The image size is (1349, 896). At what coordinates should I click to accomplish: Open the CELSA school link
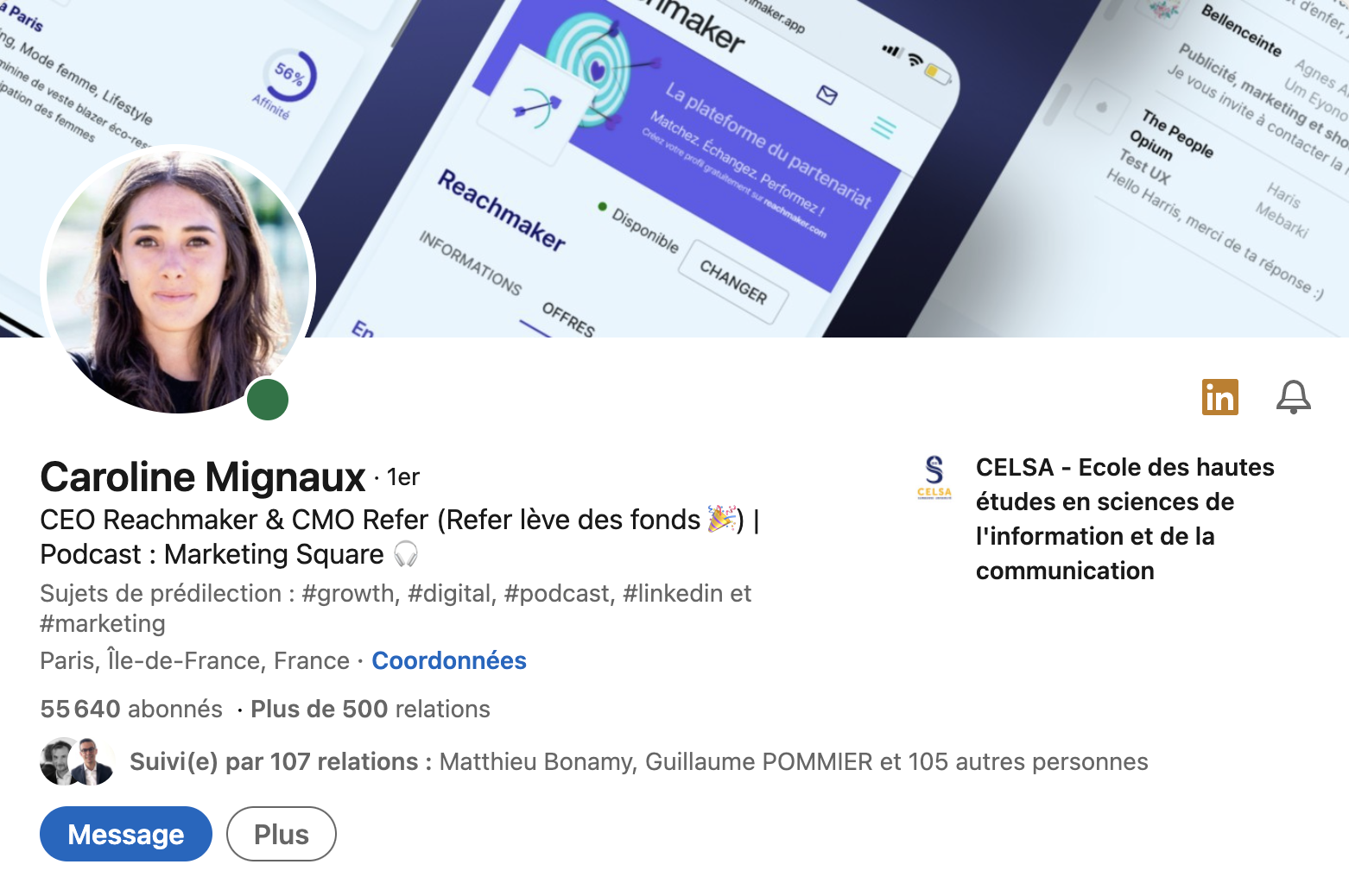point(1124,519)
